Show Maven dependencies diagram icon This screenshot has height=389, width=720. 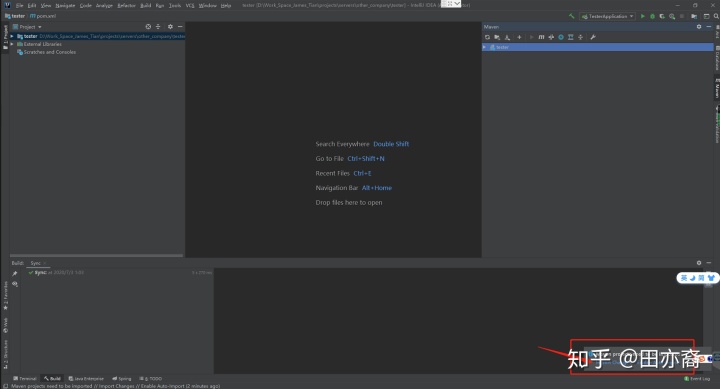click(571, 37)
